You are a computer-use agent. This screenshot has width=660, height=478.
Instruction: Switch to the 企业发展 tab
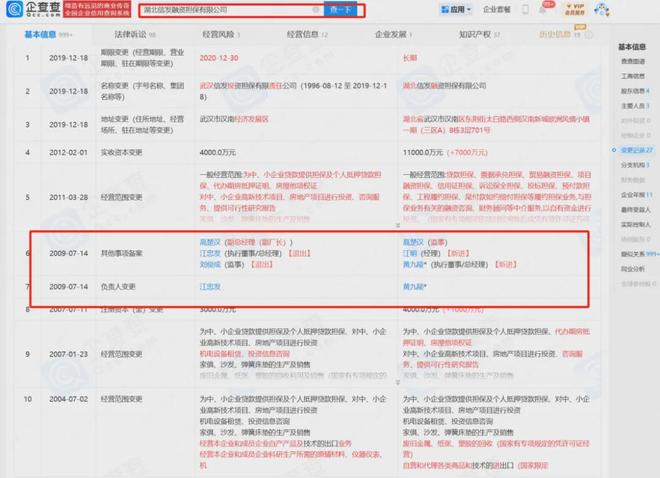(390, 35)
